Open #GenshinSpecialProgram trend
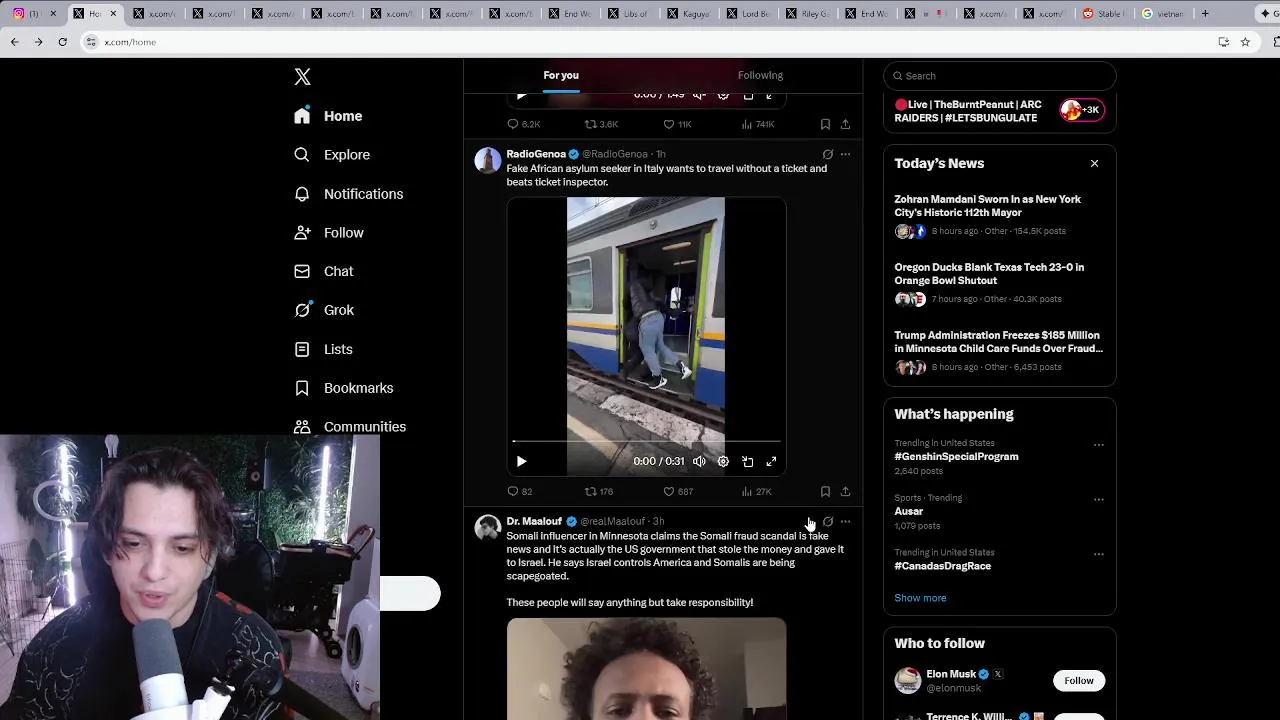This screenshot has width=1280, height=720. click(x=956, y=457)
